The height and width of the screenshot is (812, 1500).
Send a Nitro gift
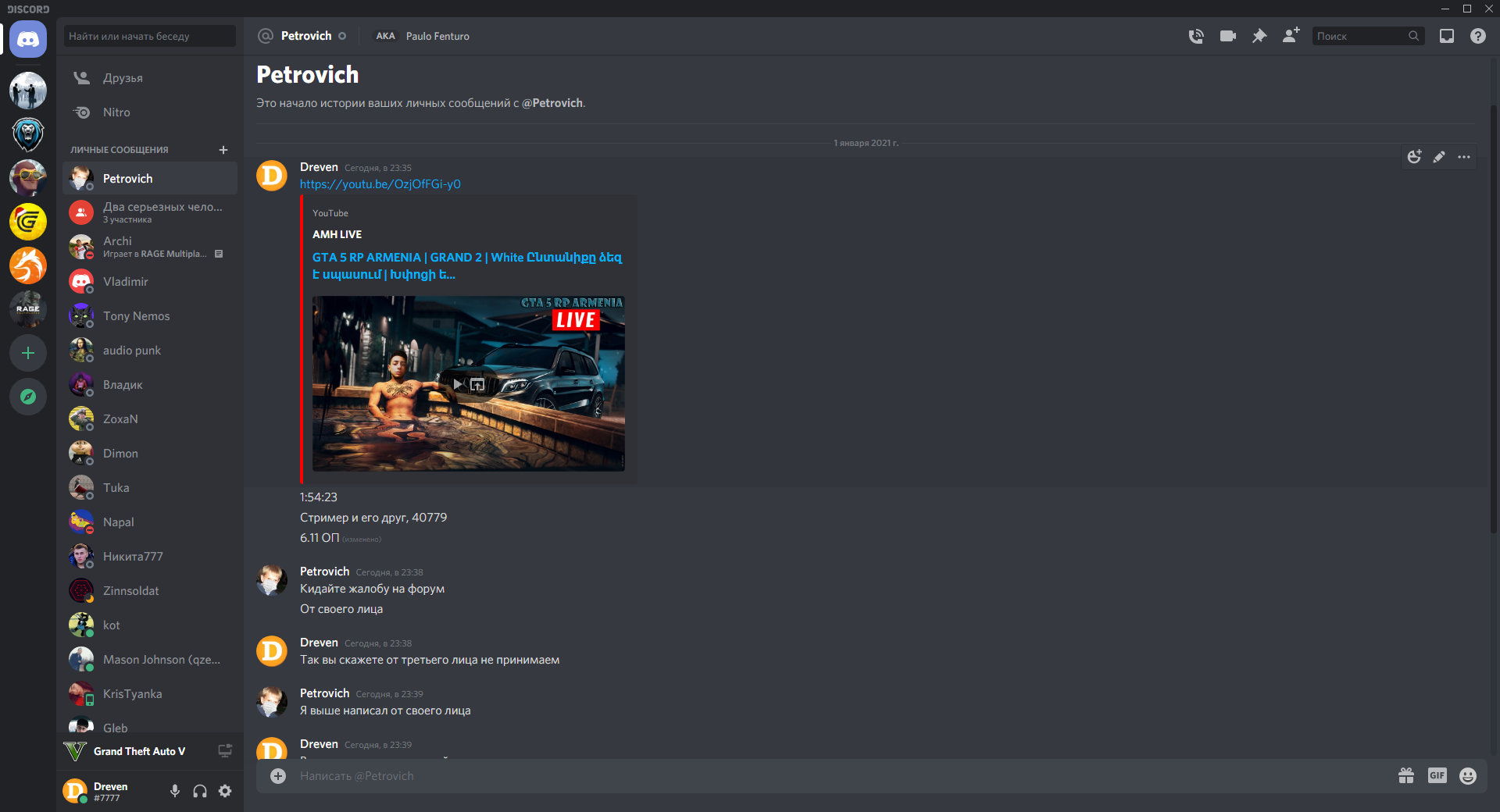point(1406,776)
